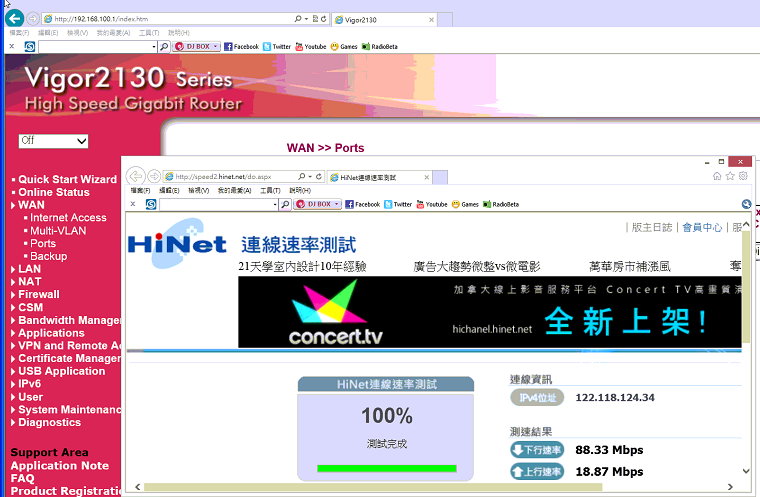Click the IPv4 address badge
Image resolution: width=760 pixels, height=497 pixels.
tap(537, 398)
